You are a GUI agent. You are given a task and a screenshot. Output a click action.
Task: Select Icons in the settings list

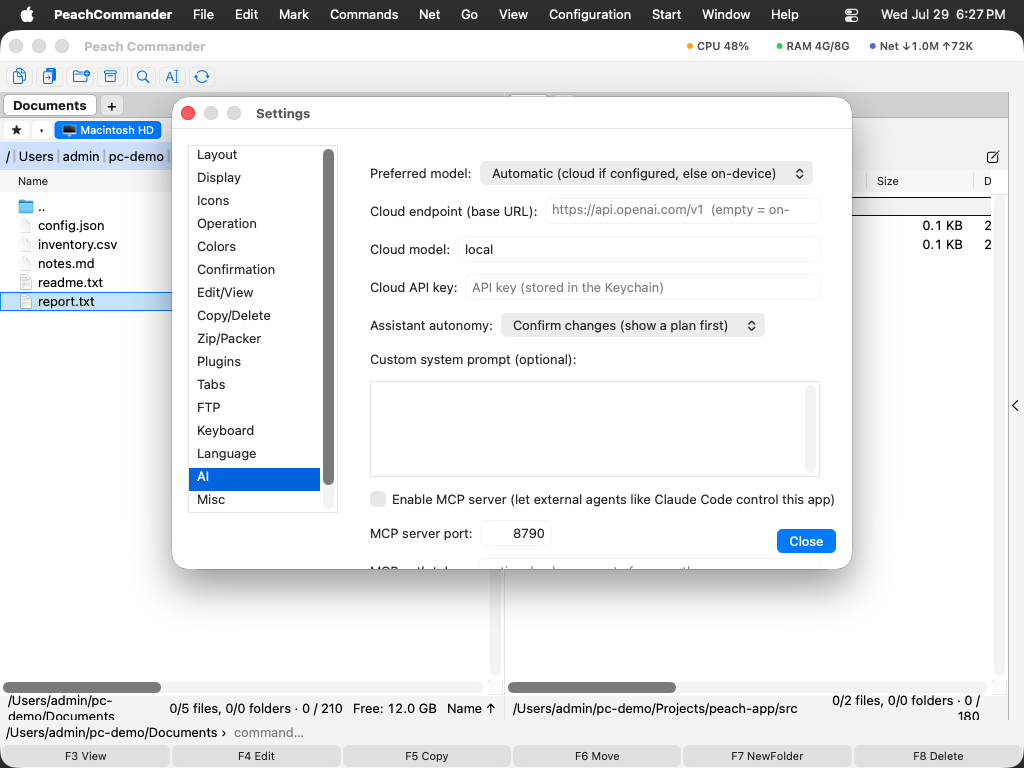point(255,200)
